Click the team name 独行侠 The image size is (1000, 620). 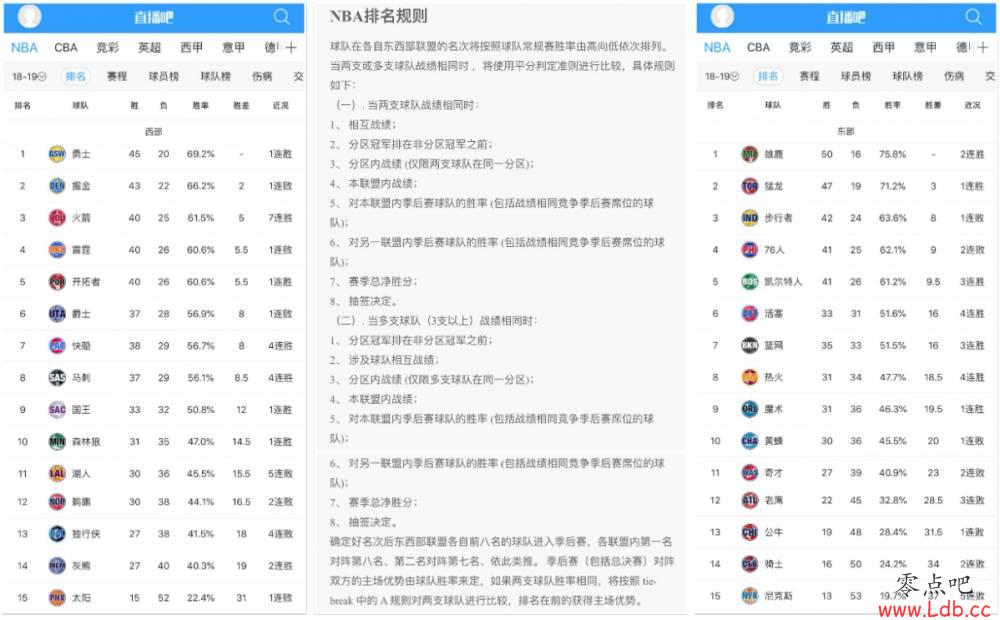click(86, 534)
